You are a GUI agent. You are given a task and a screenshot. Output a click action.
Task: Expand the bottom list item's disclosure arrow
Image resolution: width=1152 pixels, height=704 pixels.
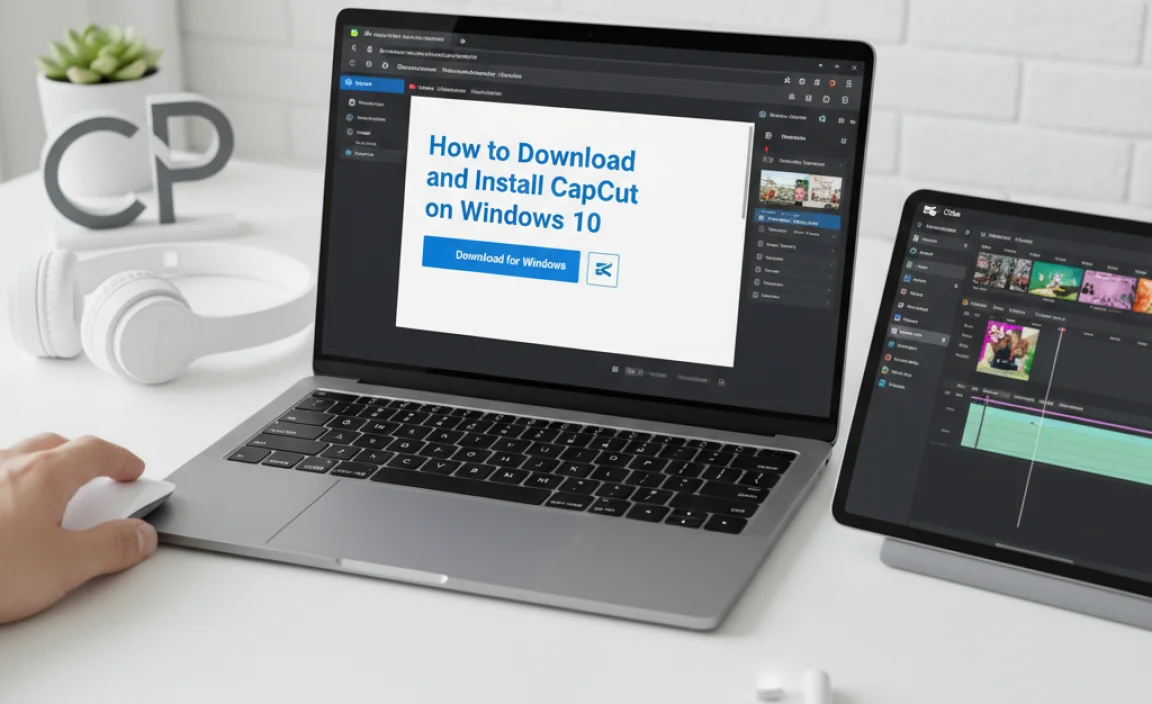[x=827, y=303]
